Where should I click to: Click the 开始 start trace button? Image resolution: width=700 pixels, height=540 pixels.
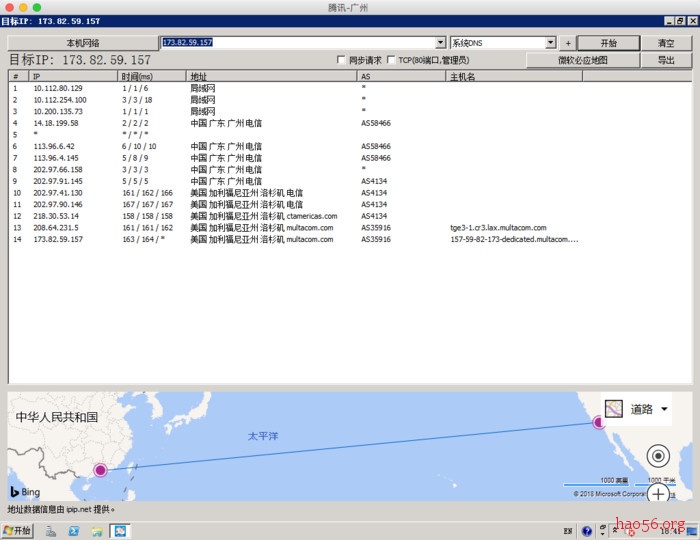tap(608, 43)
